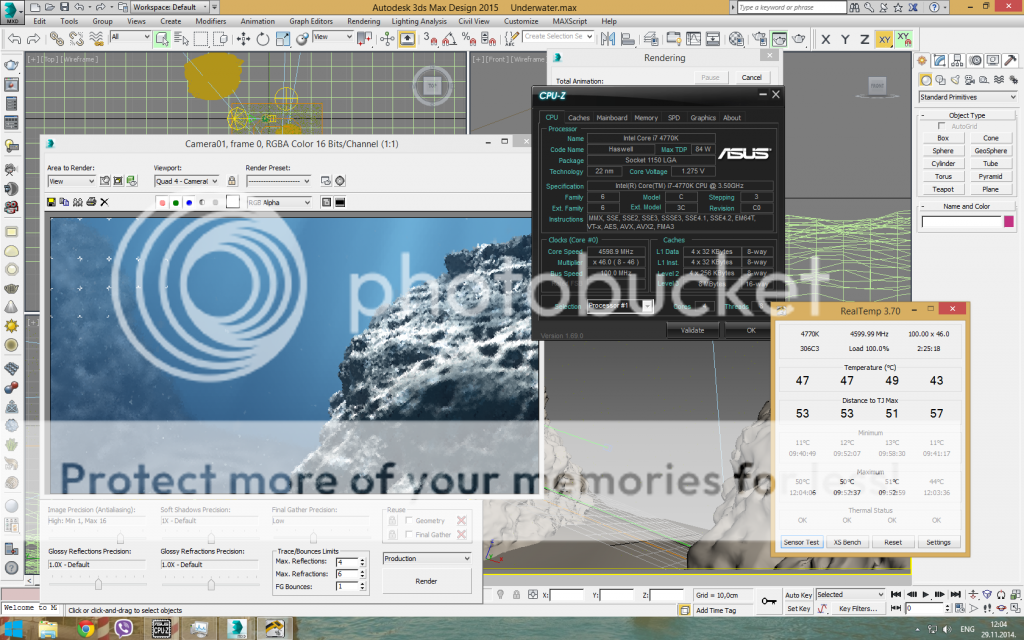Click the XS Bench button in RealTemp
Image resolution: width=1024 pixels, height=640 pixels.
pyautogui.click(x=847, y=542)
